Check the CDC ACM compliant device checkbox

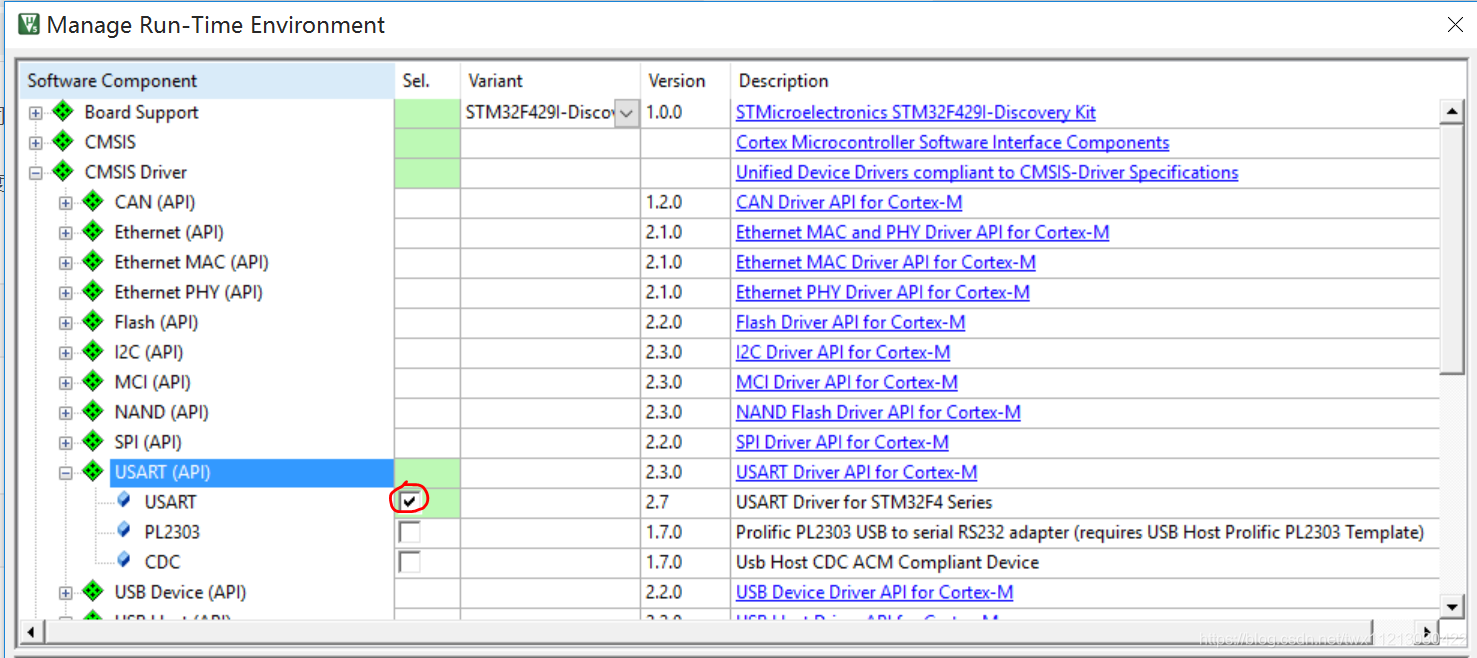pyautogui.click(x=407, y=562)
